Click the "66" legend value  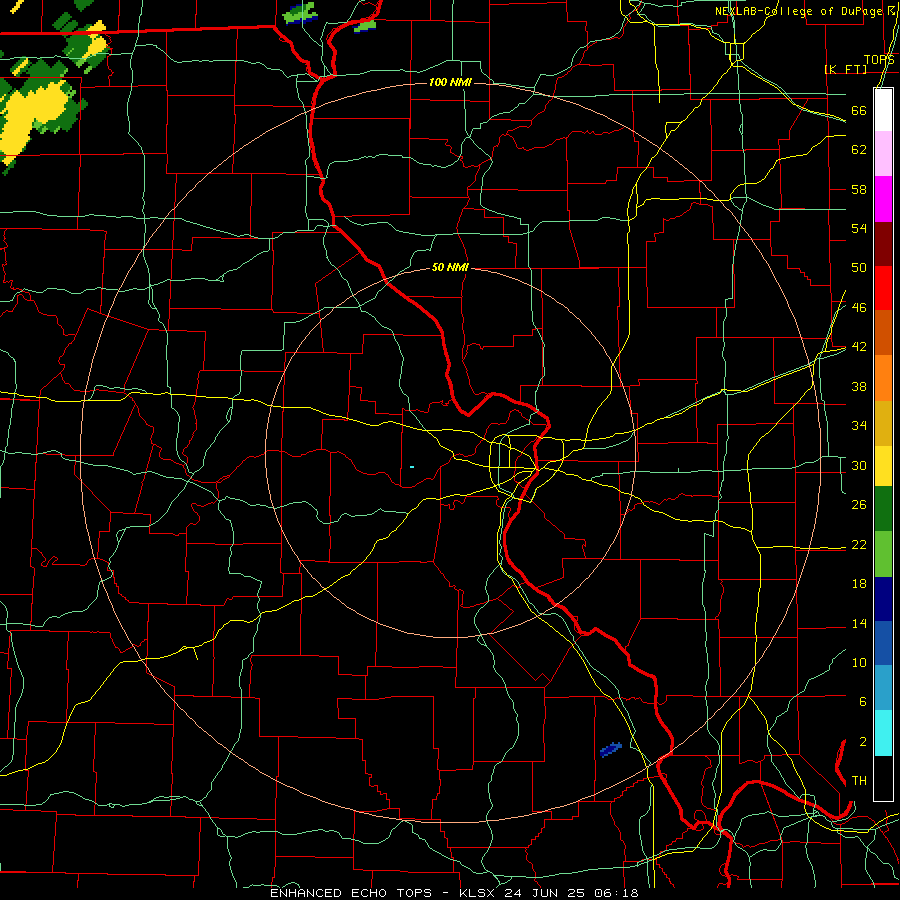pyautogui.click(x=859, y=110)
